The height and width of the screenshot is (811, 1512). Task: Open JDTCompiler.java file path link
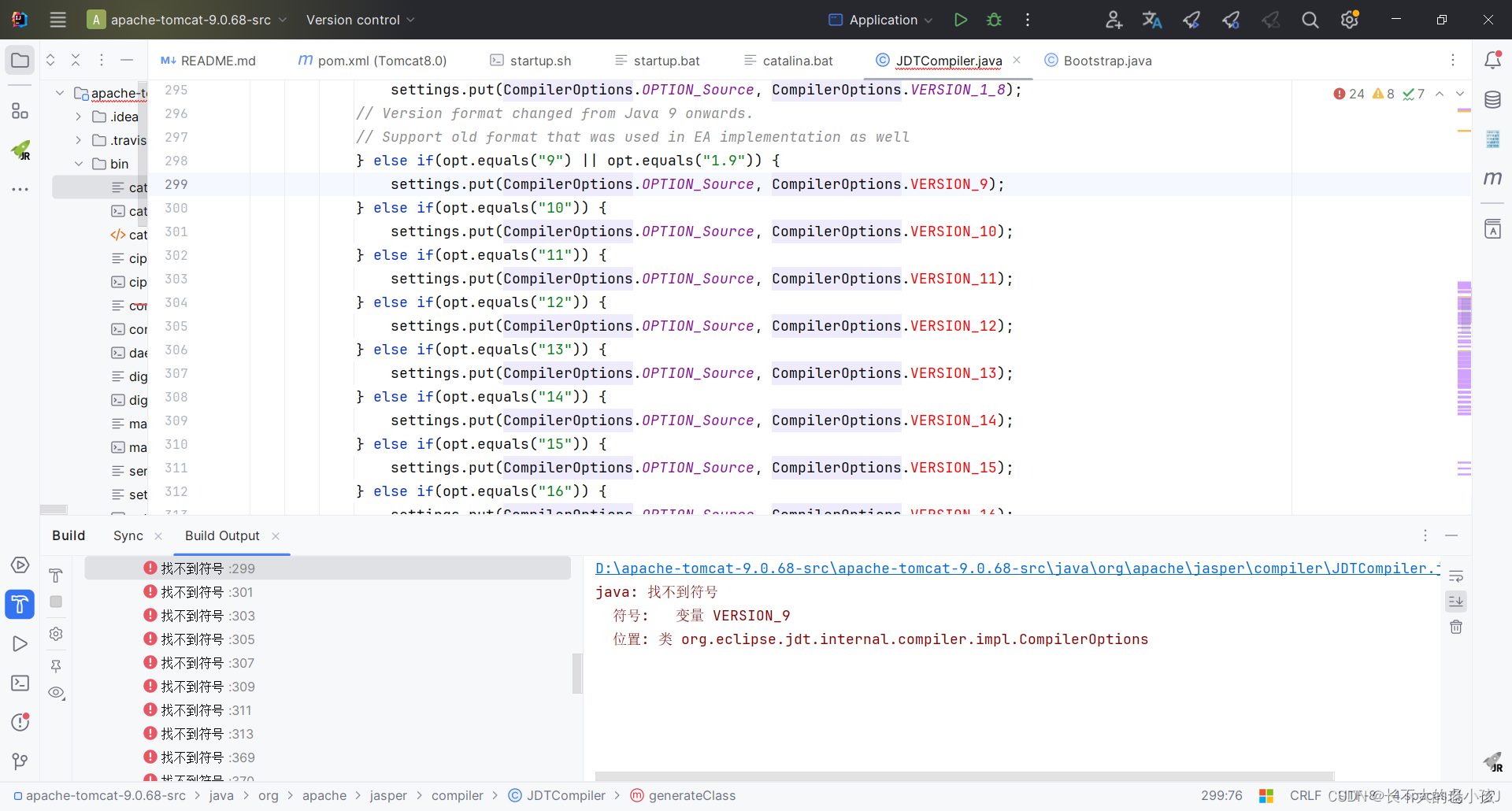coord(1017,568)
